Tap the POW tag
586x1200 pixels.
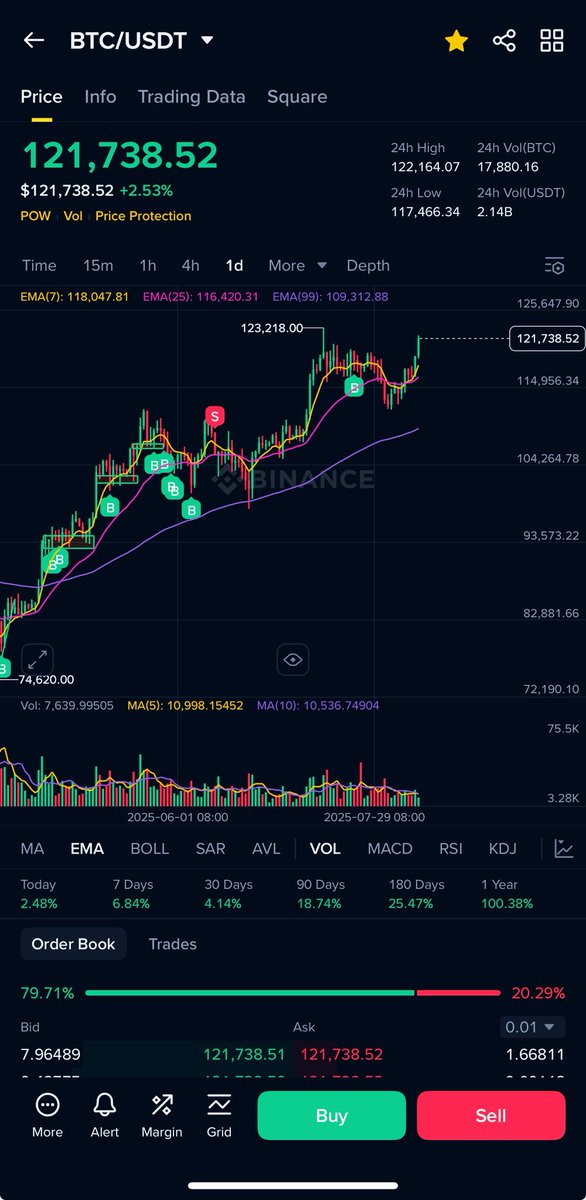tap(37, 216)
